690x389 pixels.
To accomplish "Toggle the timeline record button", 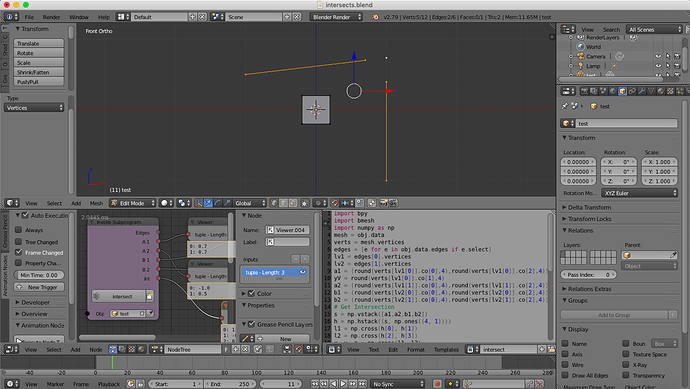I will [437, 384].
